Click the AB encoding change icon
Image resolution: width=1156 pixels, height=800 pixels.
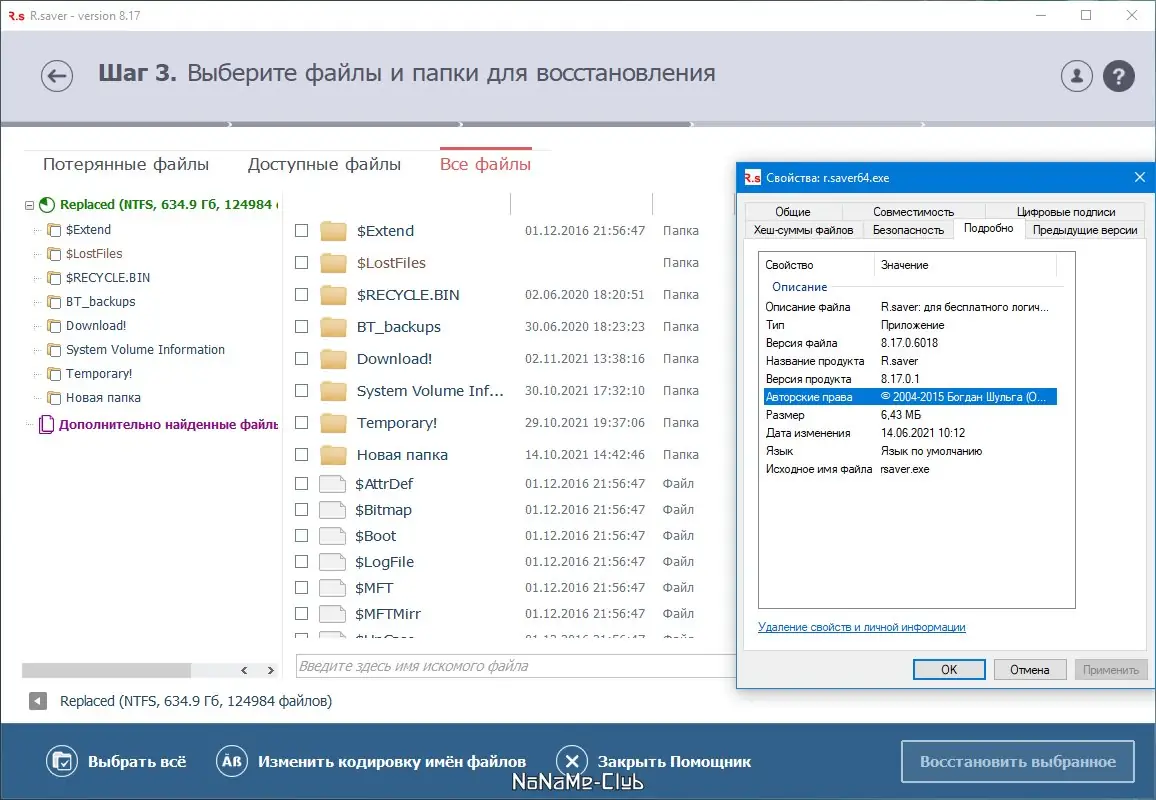231,762
